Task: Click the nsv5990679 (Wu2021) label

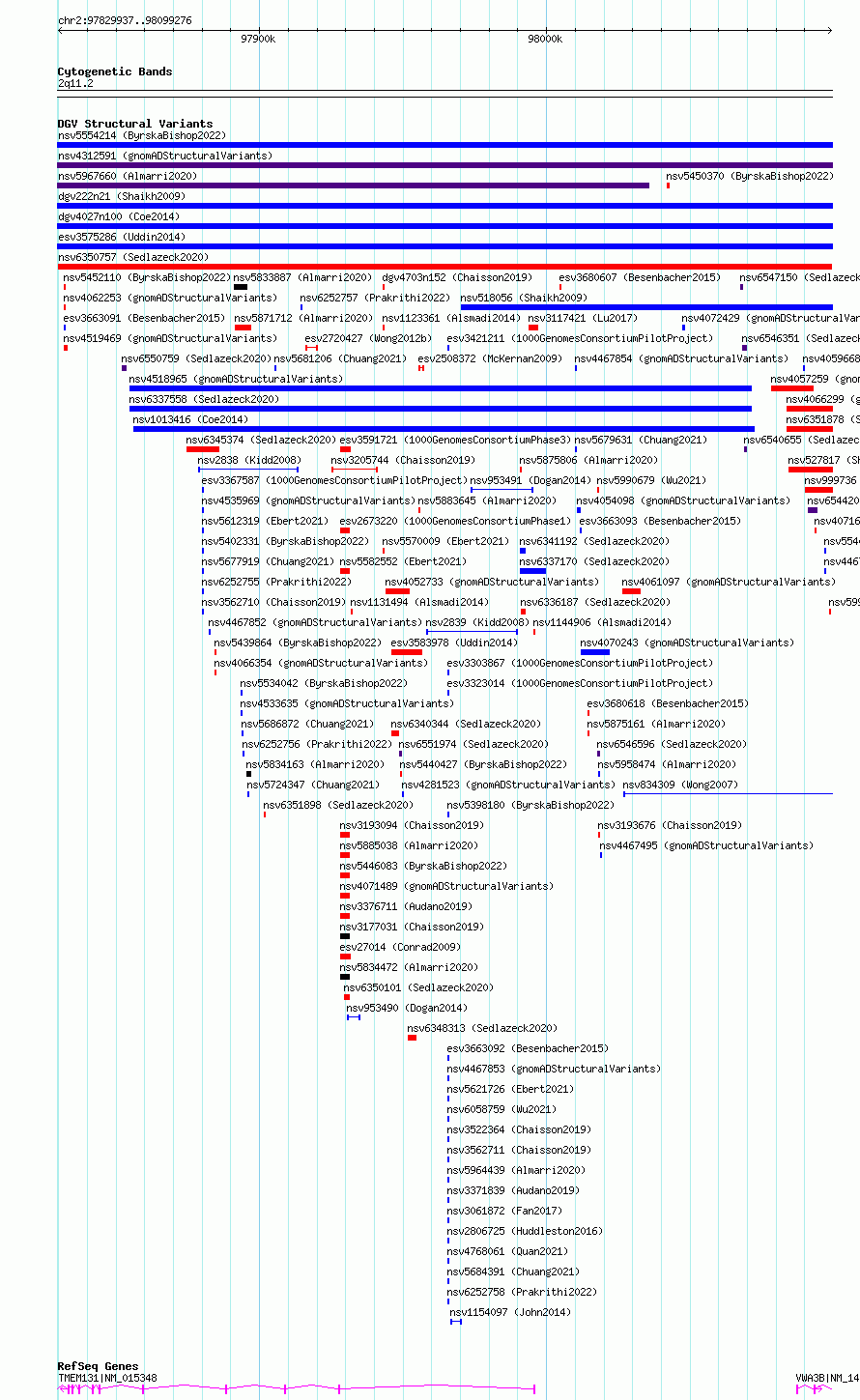Action: 651,481
